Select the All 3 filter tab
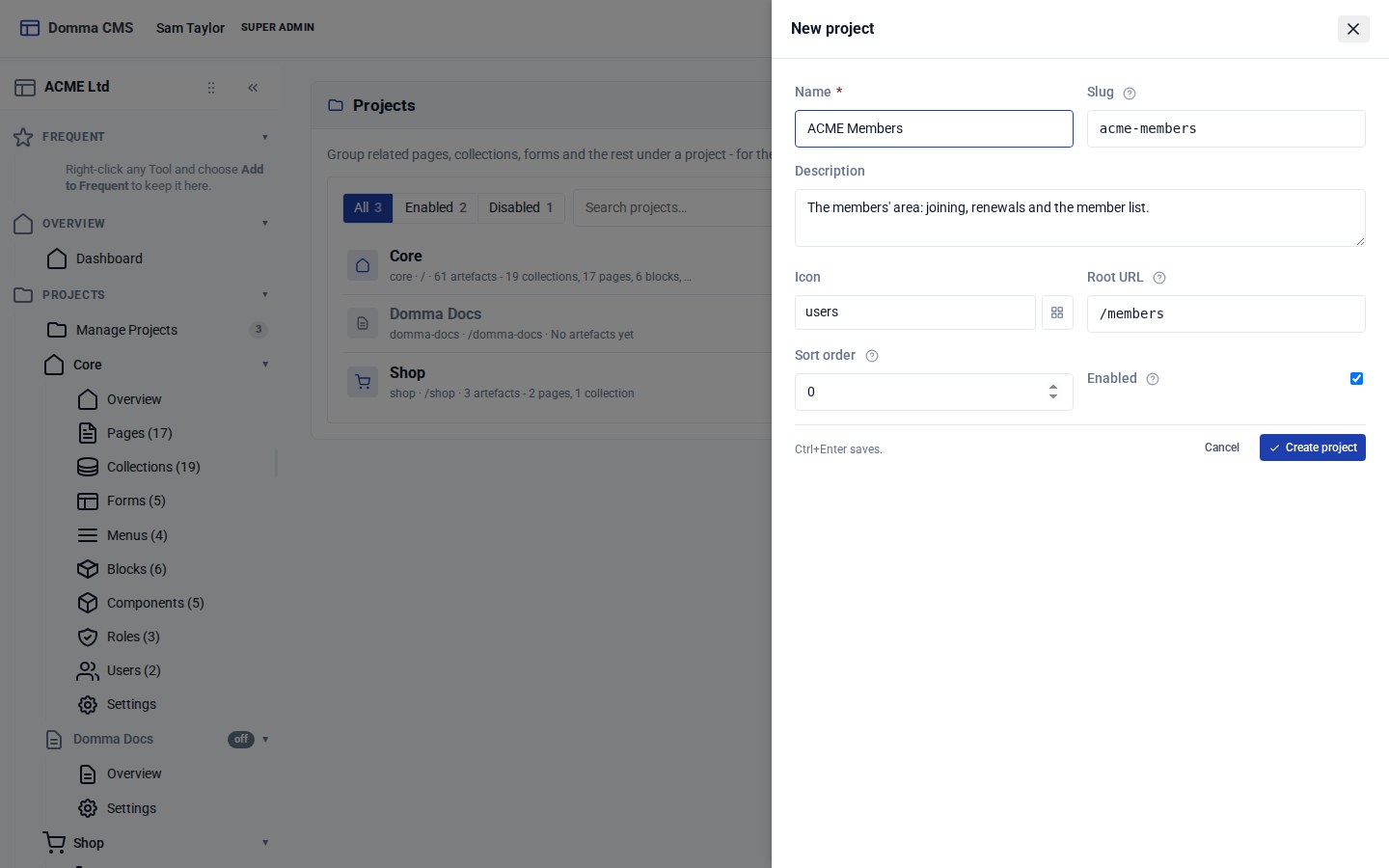Image resolution: width=1389 pixels, height=868 pixels. tap(368, 207)
